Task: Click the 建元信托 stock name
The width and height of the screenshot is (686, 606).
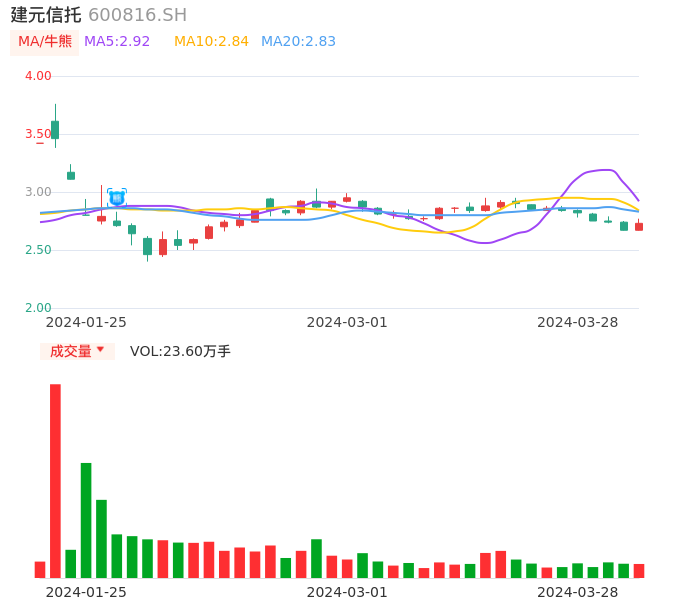Action: click(x=46, y=15)
